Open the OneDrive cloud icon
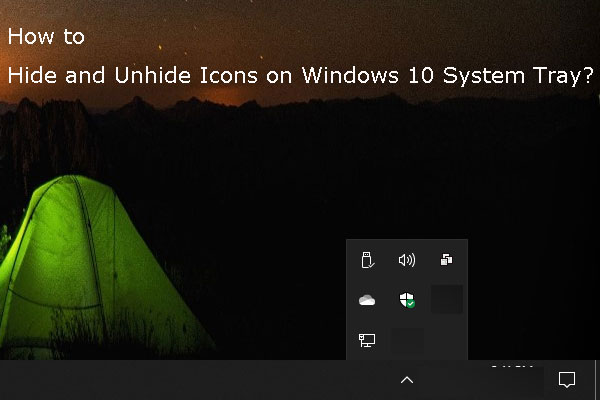 pyautogui.click(x=367, y=300)
